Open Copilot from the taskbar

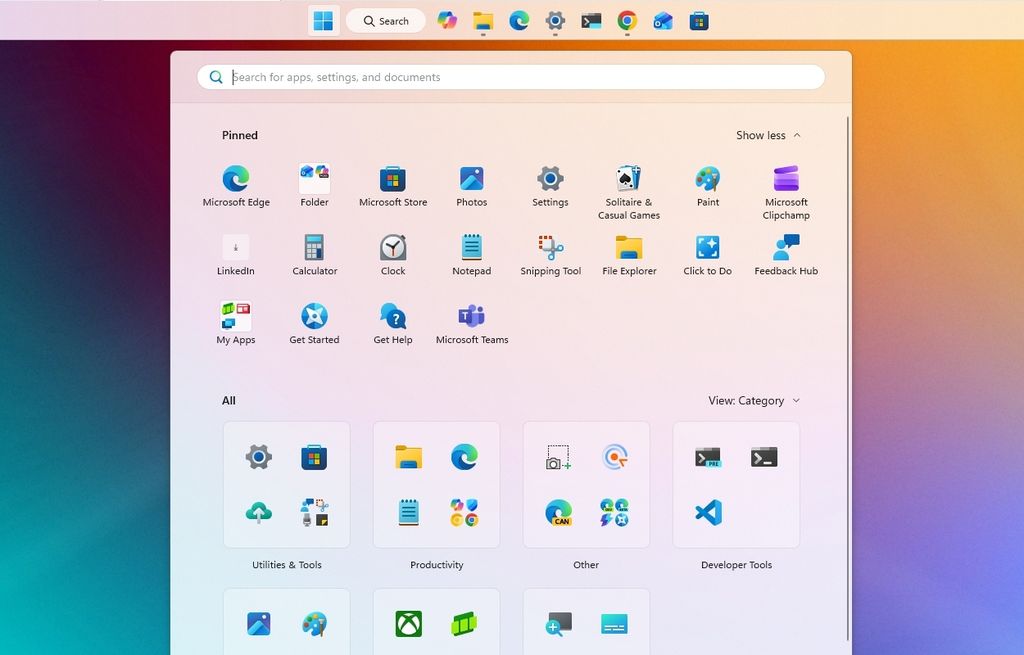point(447,21)
